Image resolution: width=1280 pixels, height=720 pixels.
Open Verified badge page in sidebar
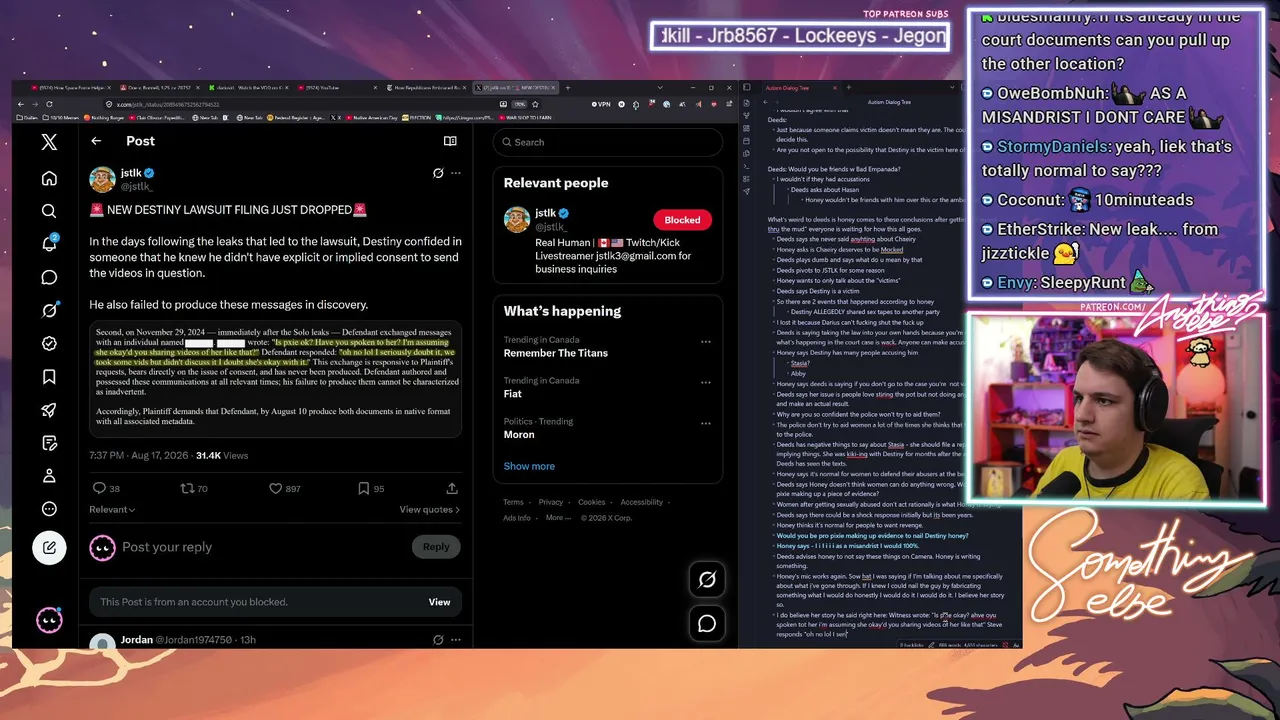tap(49, 343)
